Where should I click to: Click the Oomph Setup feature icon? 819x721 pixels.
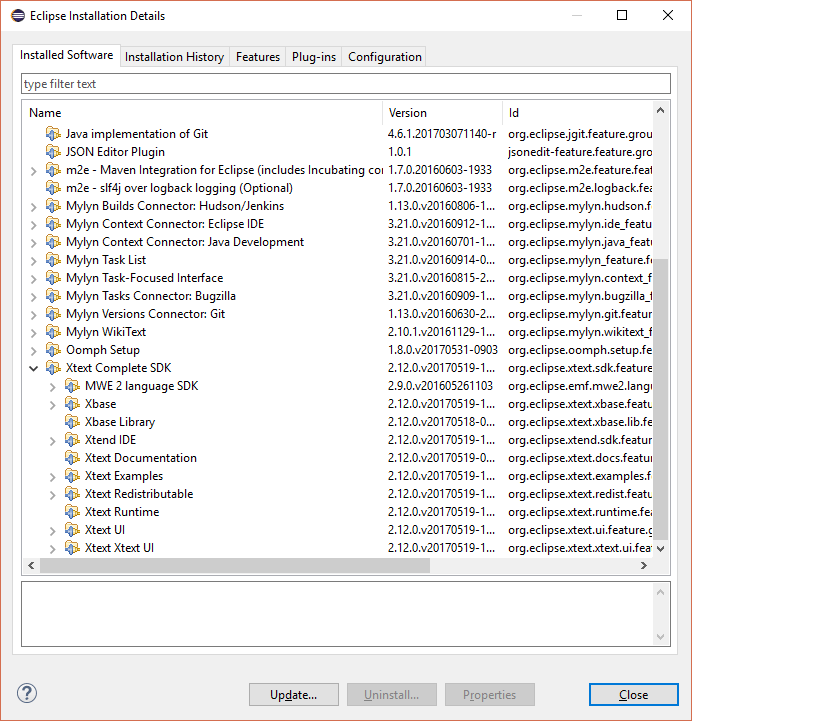coord(53,350)
